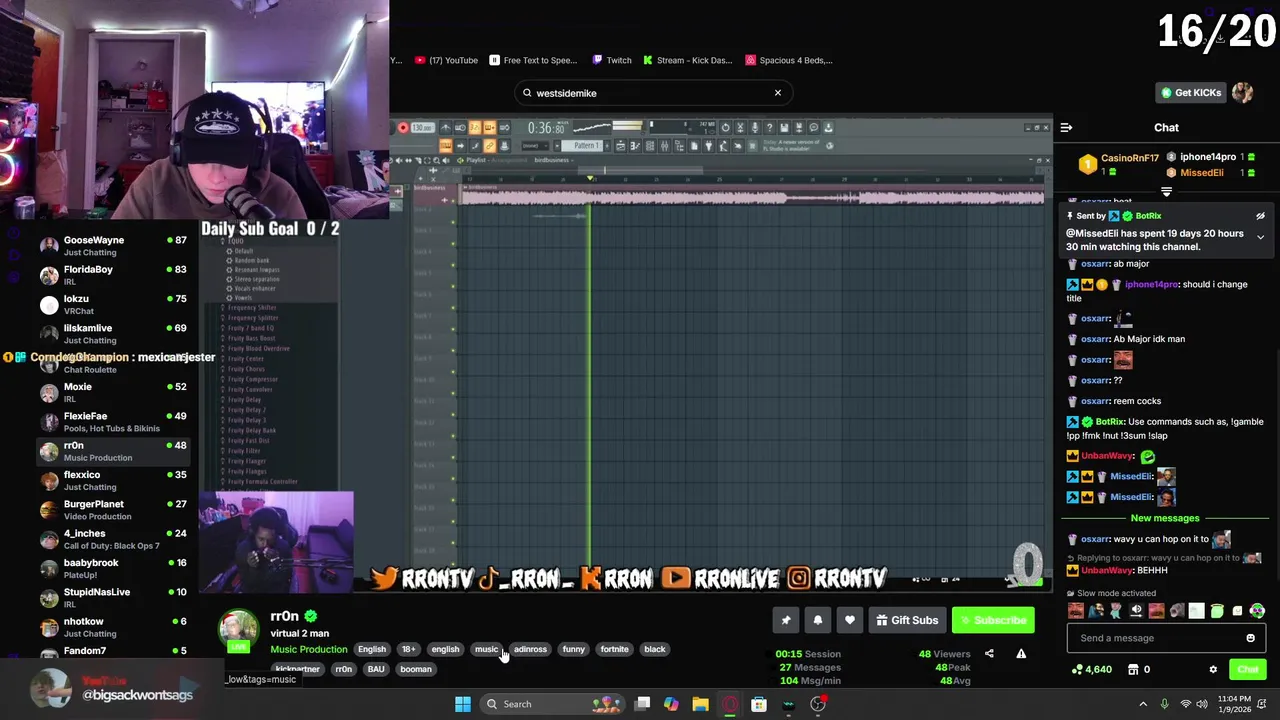This screenshot has height=720, width=1280.
Task: Toggle the notification bell icon
Action: [x=817, y=620]
